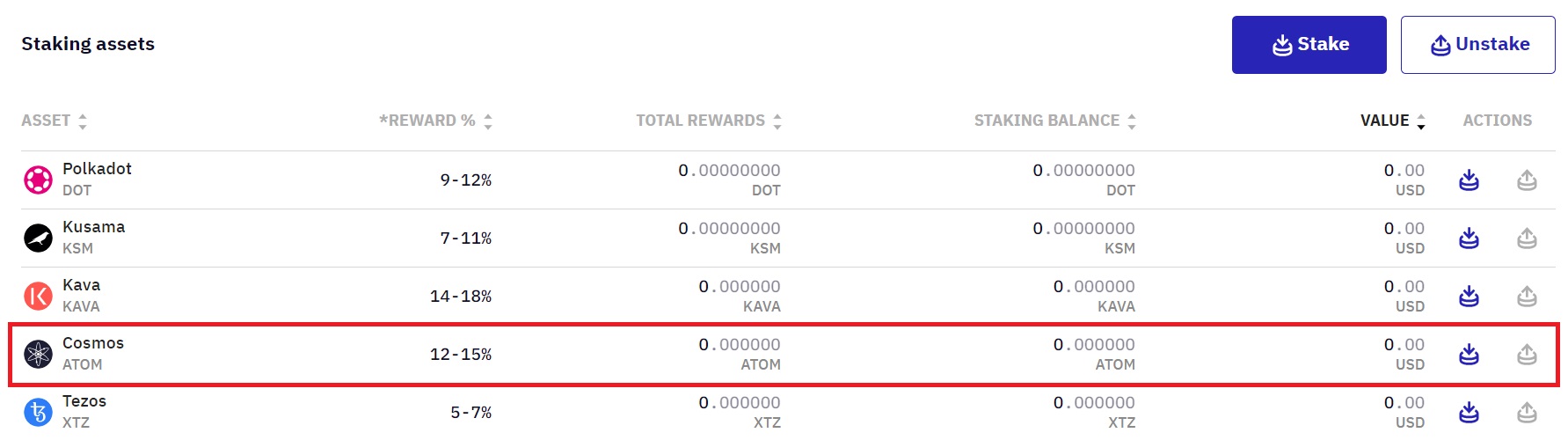Screen dimensions: 1568x440
Task: Click Polkadot total rewards 0.00000000 DOT
Action: pyautogui.click(x=729, y=180)
